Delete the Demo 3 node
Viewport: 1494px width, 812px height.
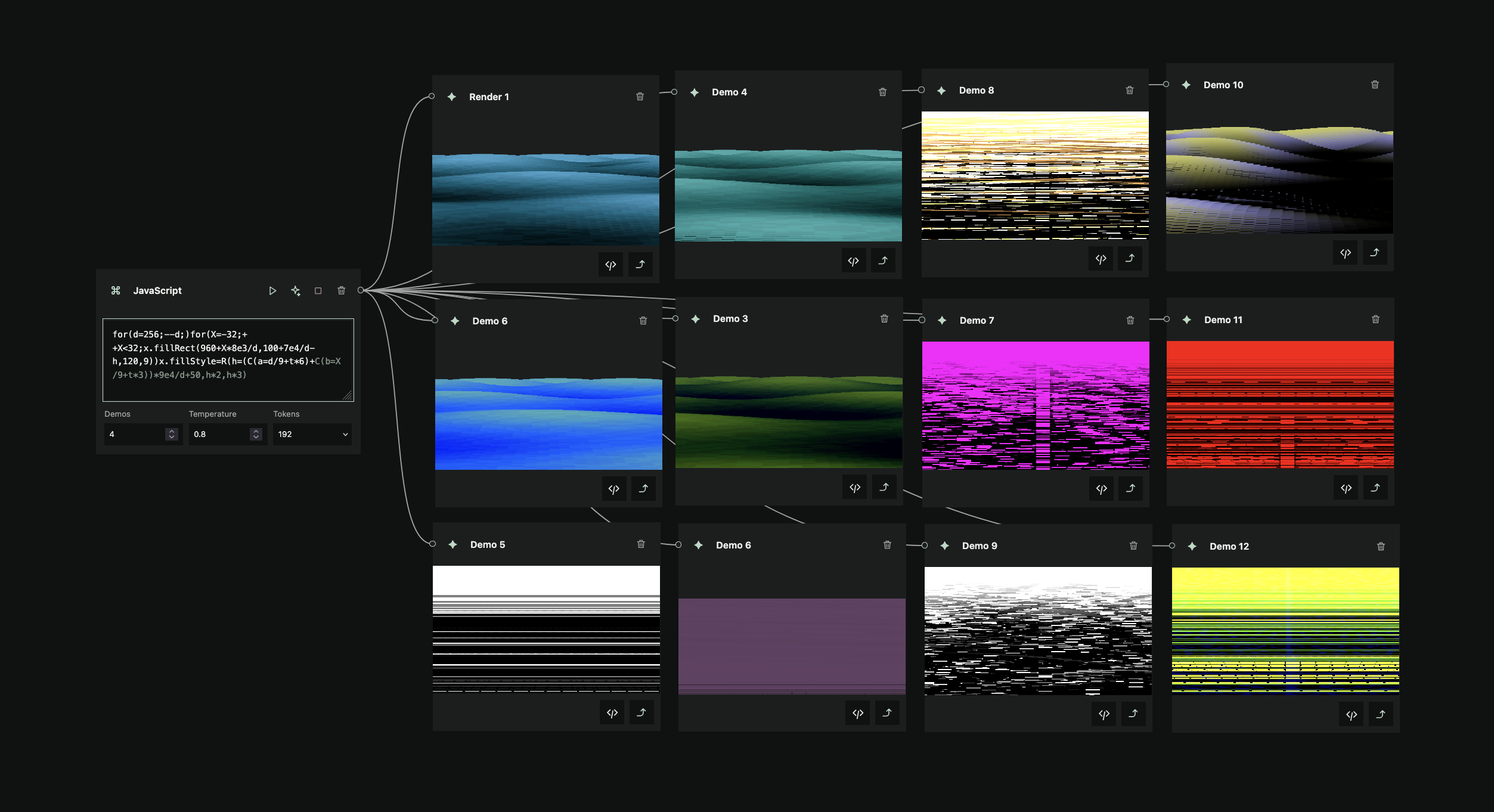coord(884,319)
